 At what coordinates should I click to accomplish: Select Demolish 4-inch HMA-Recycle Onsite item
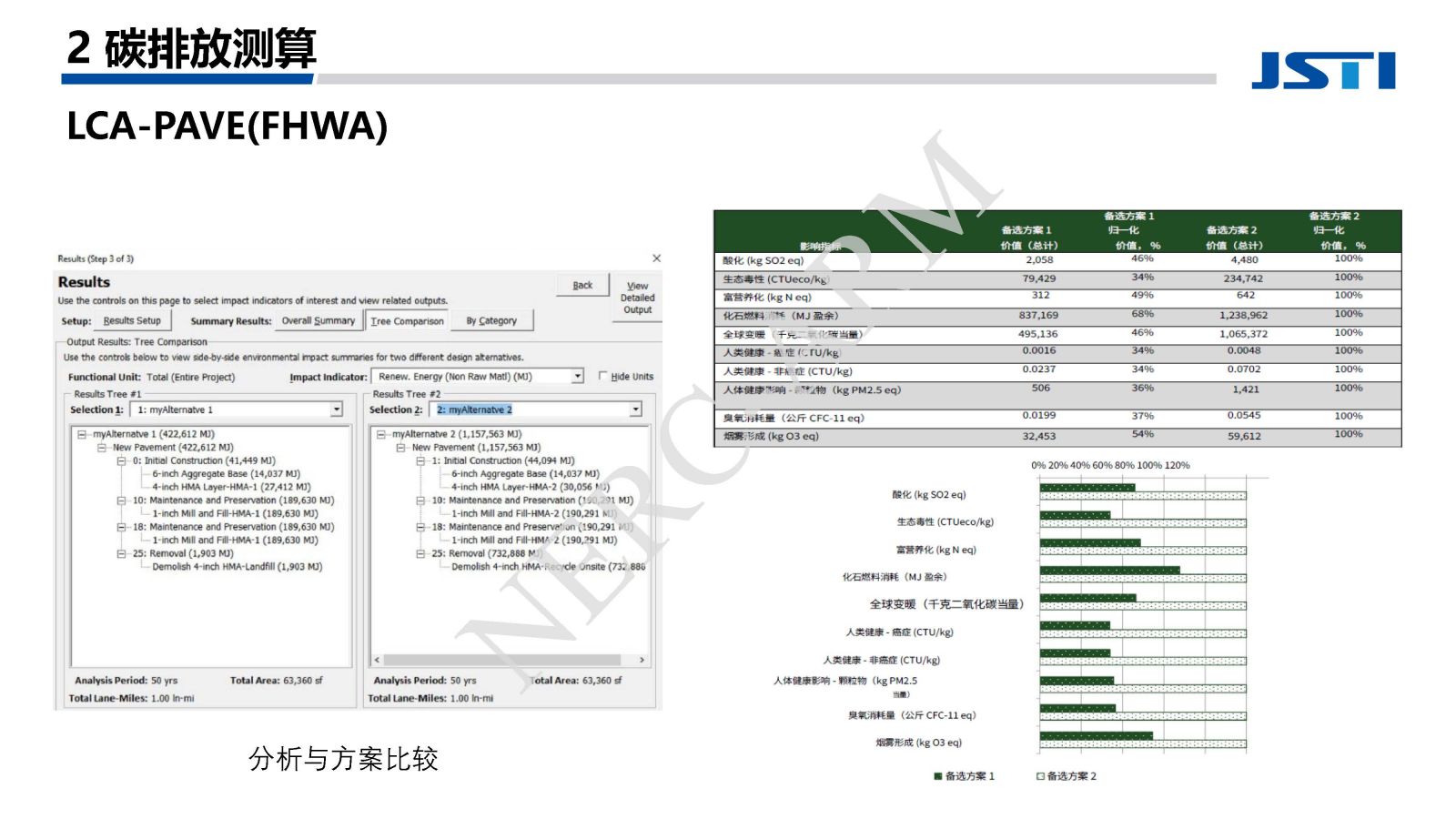coord(549,566)
